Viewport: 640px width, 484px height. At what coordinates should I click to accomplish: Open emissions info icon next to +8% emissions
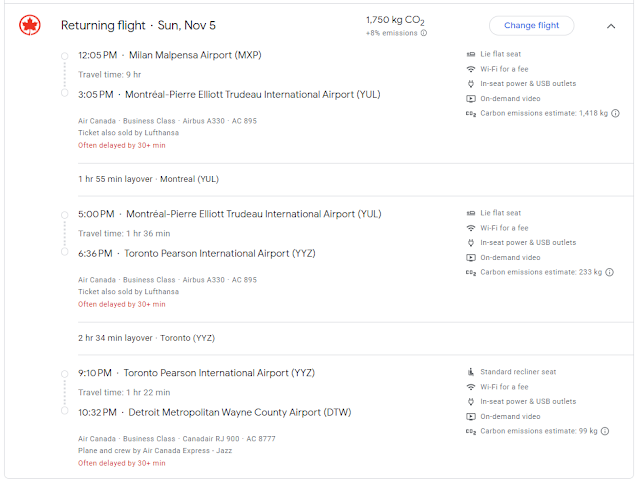[424, 33]
